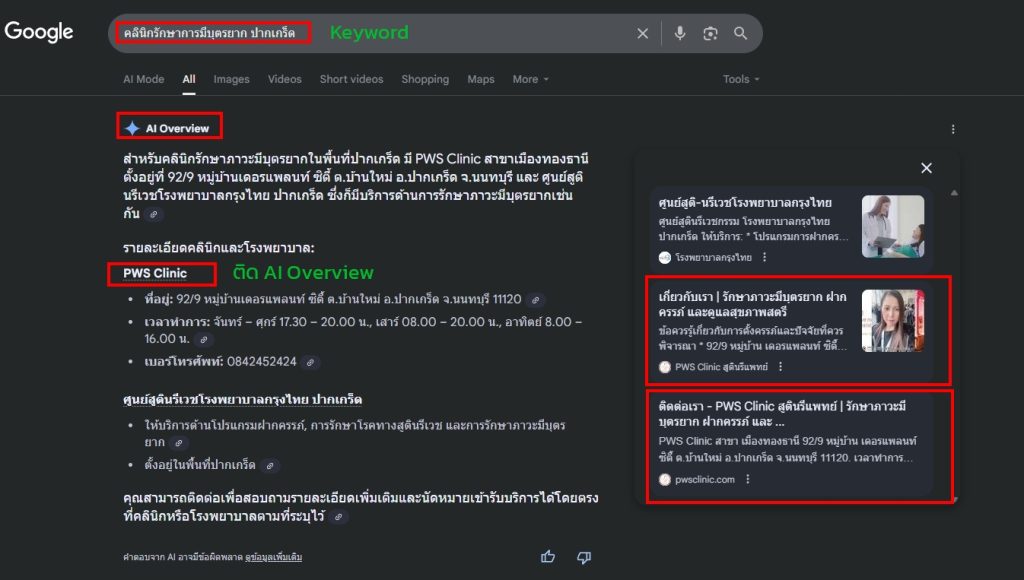This screenshot has height=580, width=1024.
Task: Open the link icon after the intro paragraph ending "กัน"
Action: point(153,214)
